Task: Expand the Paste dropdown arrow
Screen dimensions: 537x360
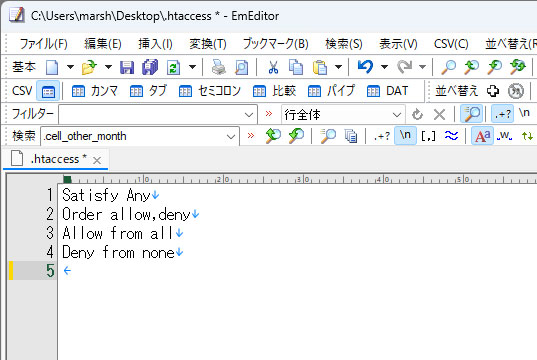Action: 338,67
